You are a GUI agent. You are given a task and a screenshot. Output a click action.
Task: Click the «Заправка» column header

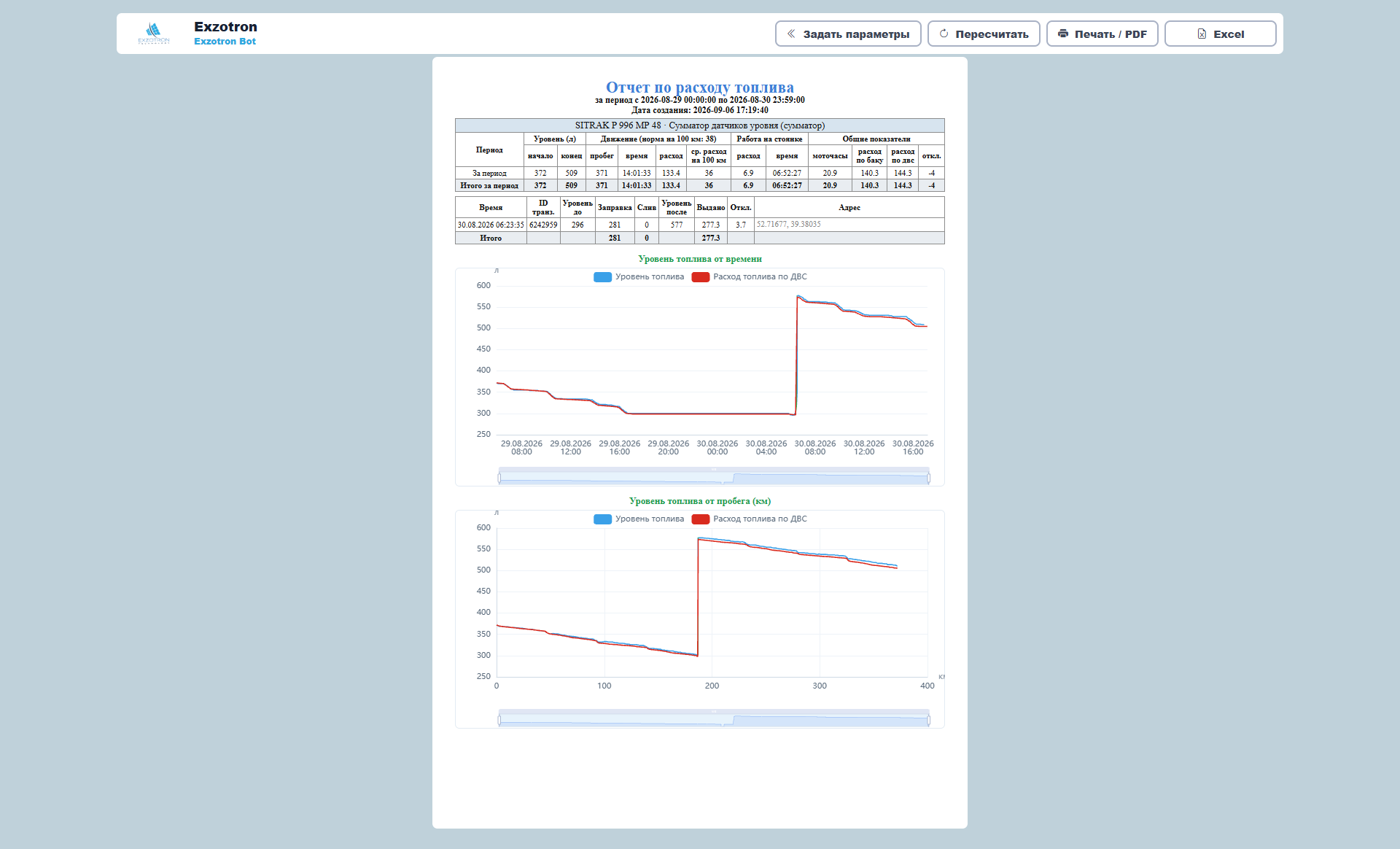pyautogui.click(x=615, y=208)
